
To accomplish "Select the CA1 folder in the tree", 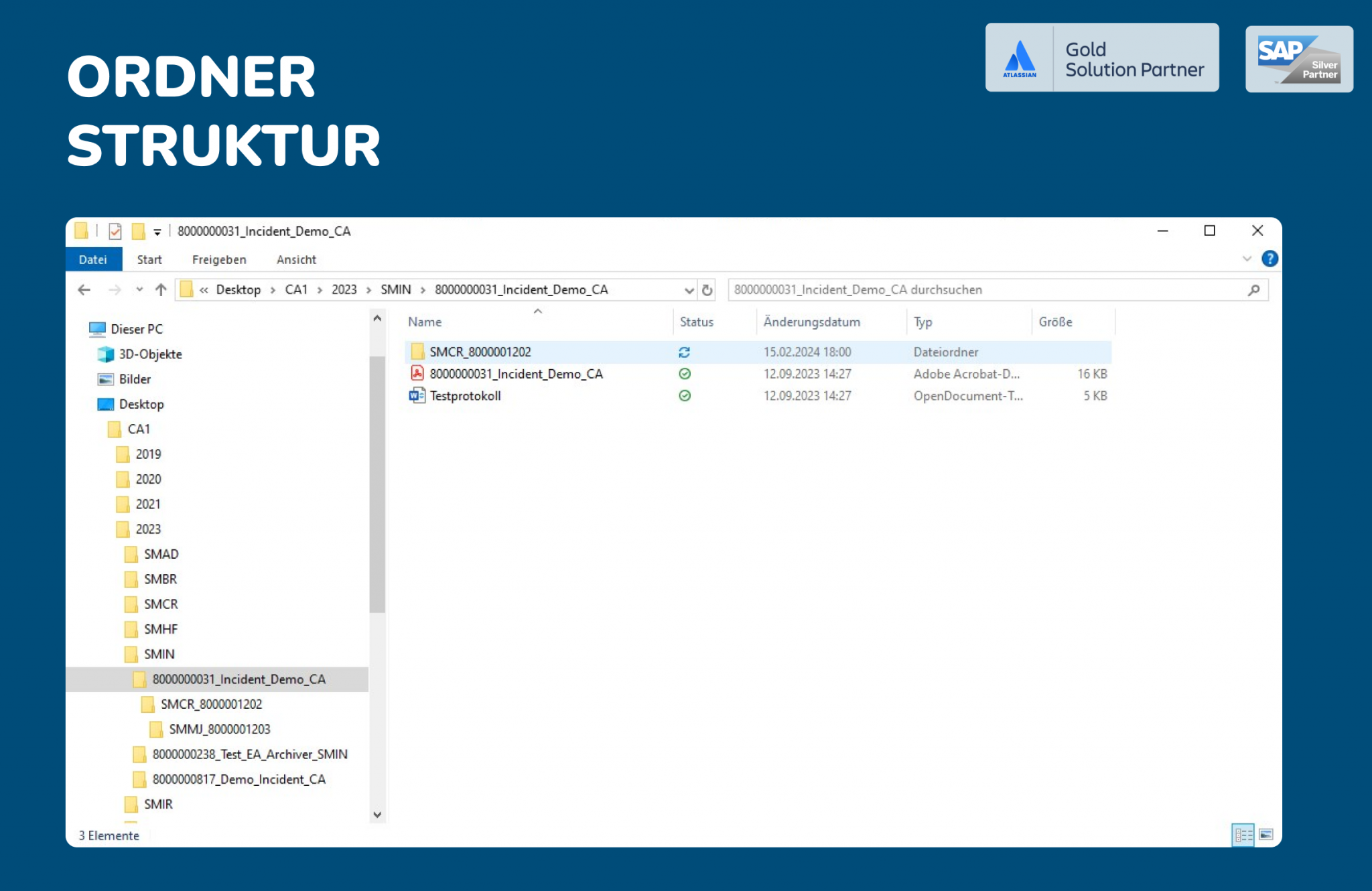I will tap(139, 429).
